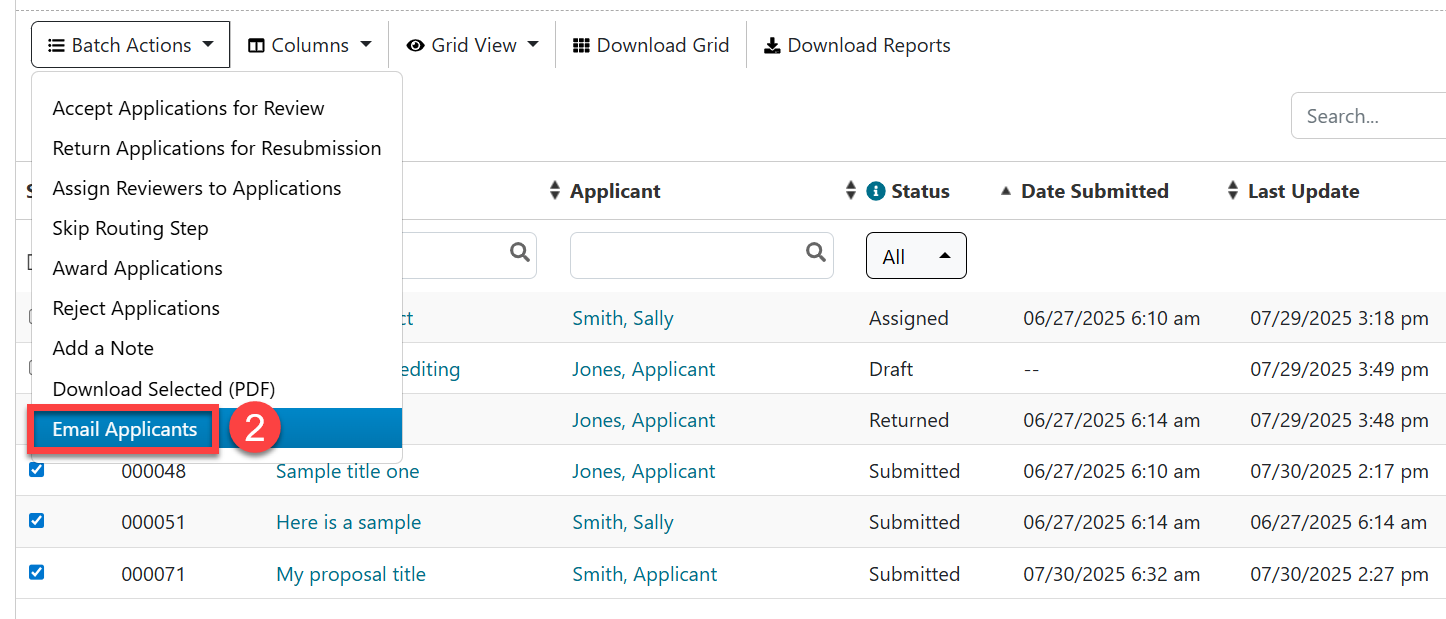Click the Download Grid icon

(581, 45)
